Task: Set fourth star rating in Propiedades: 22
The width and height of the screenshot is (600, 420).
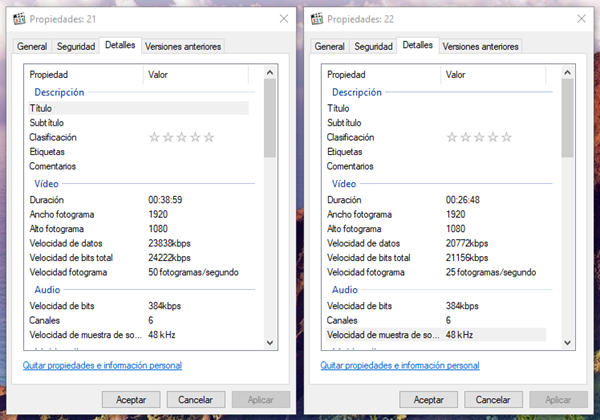Action: coord(493,137)
